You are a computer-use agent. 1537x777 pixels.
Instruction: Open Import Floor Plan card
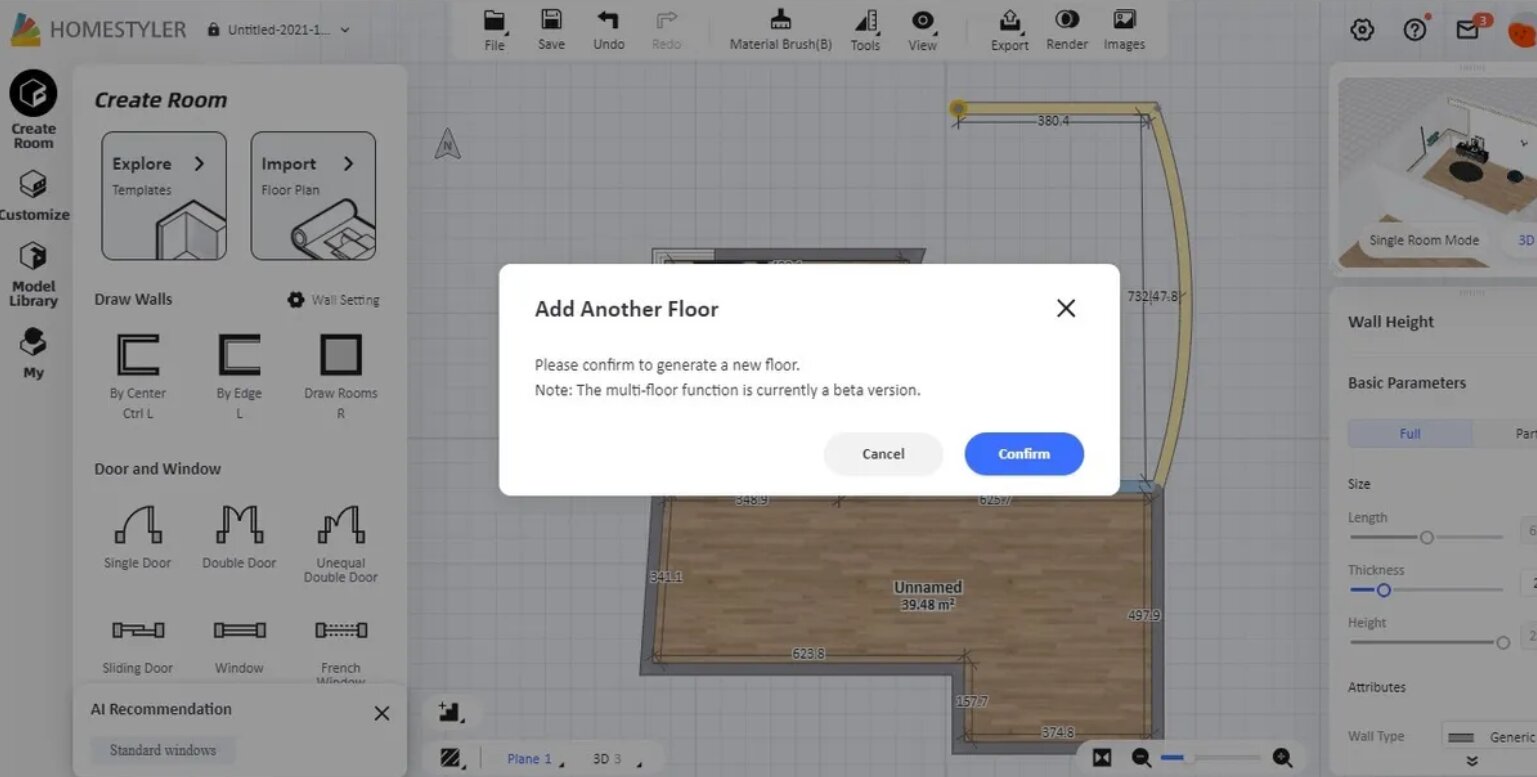313,196
